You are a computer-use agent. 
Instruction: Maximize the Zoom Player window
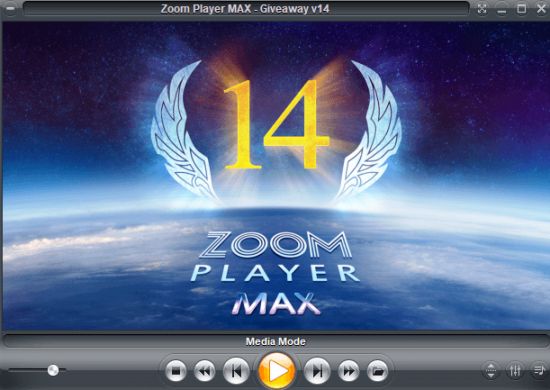click(522, 9)
